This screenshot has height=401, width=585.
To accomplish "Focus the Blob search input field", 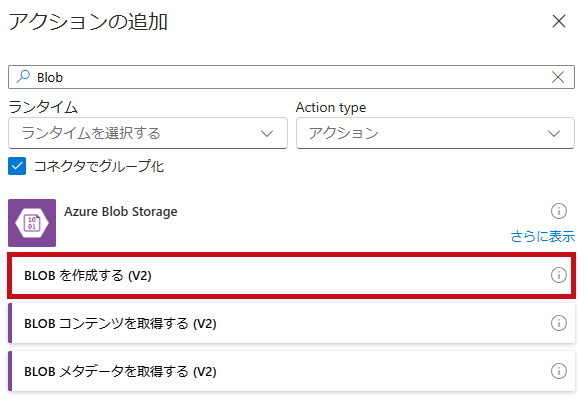I will (291, 77).
